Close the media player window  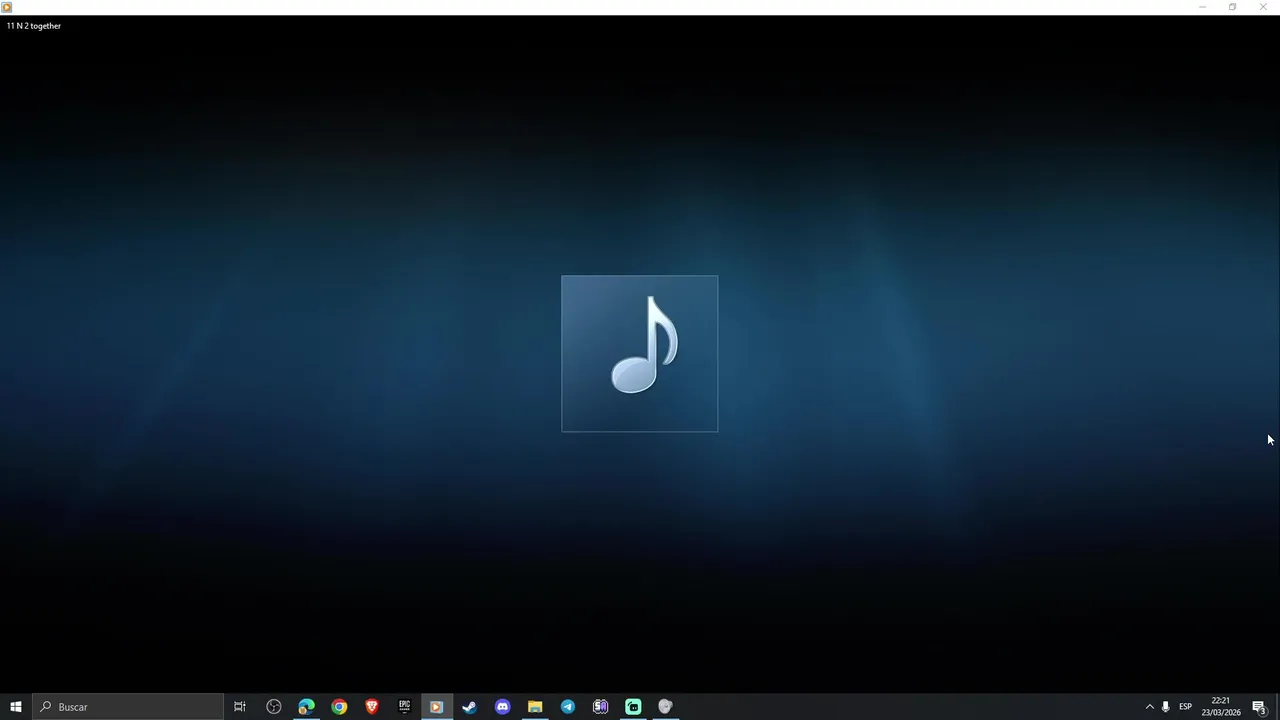tap(1263, 7)
